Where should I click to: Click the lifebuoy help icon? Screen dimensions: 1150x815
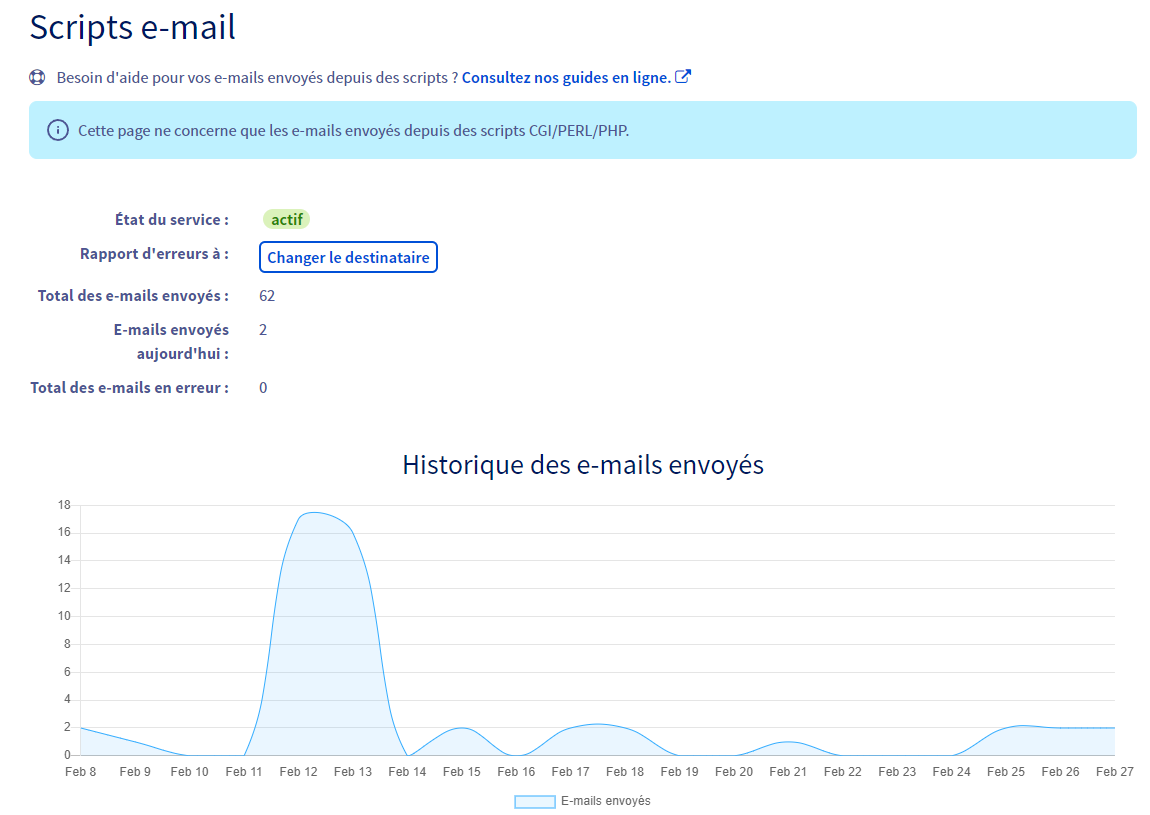coord(37,77)
